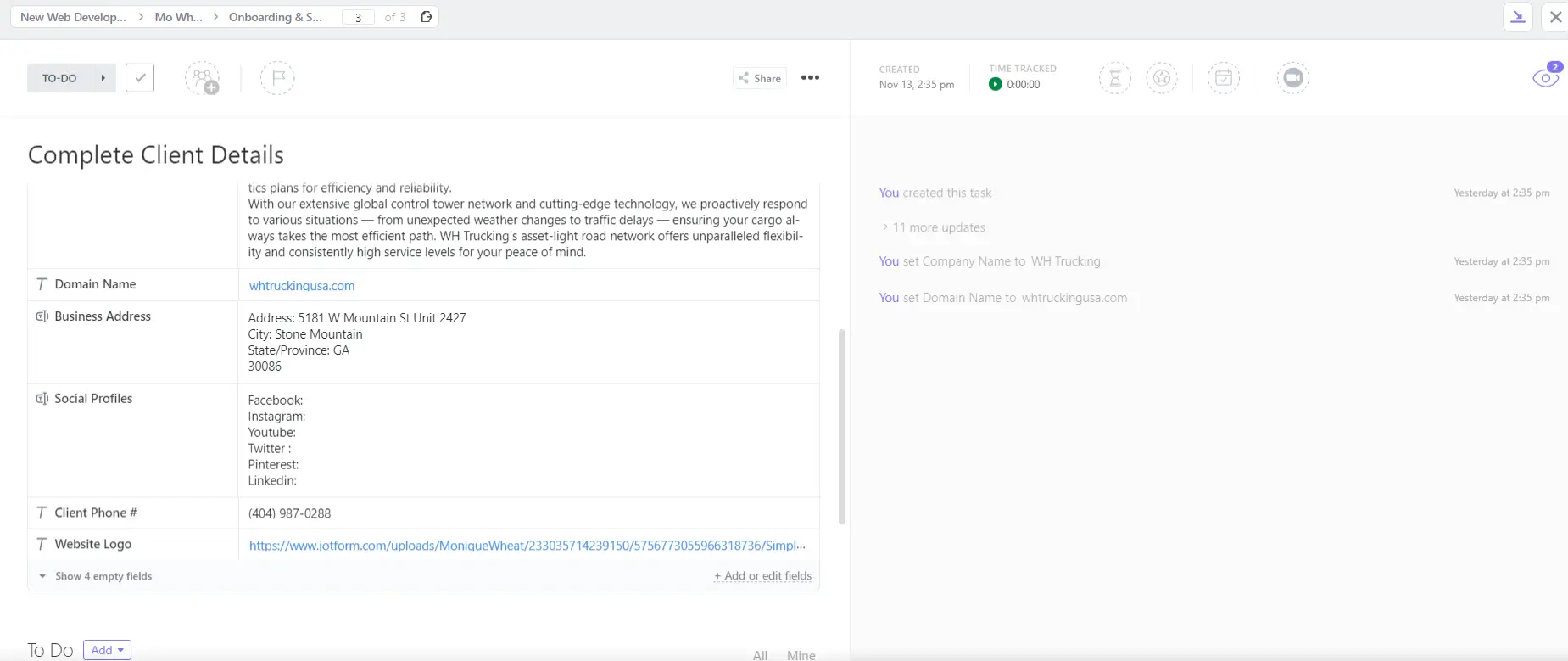Click the time tracked 0:00:00 value
The image size is (1568, 661).
[x=1024, y=85]
